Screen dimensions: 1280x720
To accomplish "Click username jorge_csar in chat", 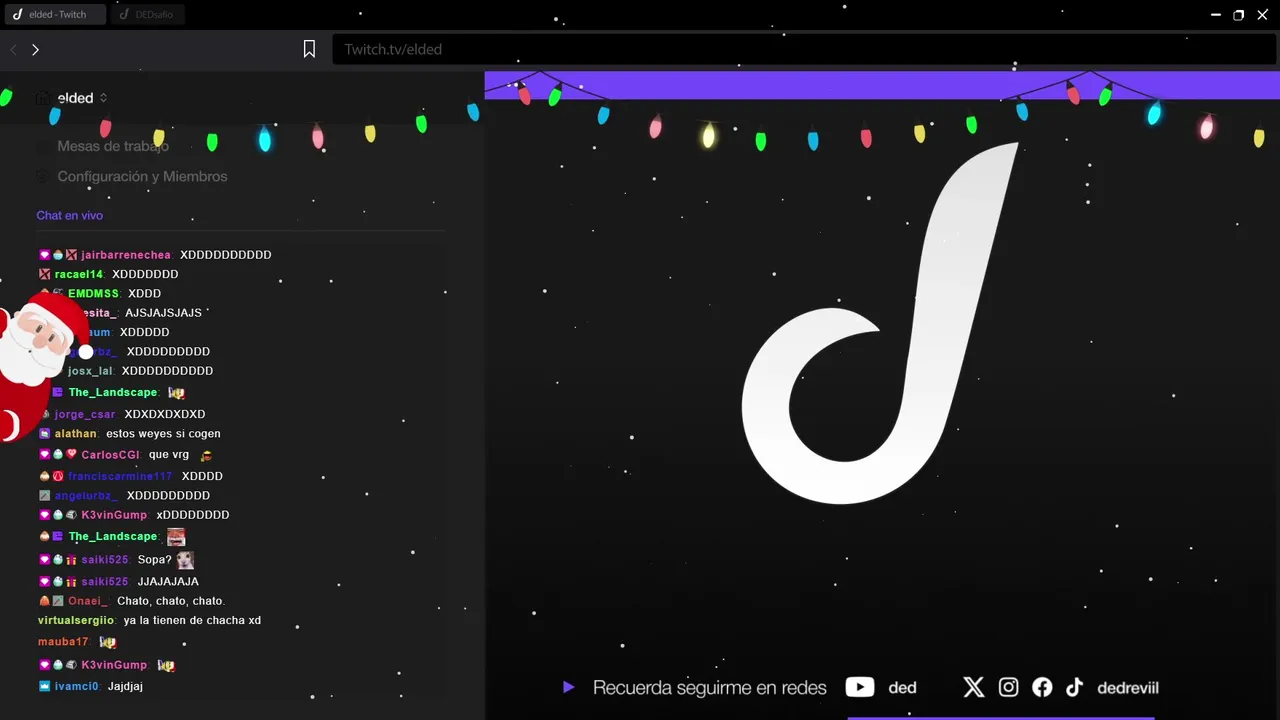I will click(x=85, y=414).
